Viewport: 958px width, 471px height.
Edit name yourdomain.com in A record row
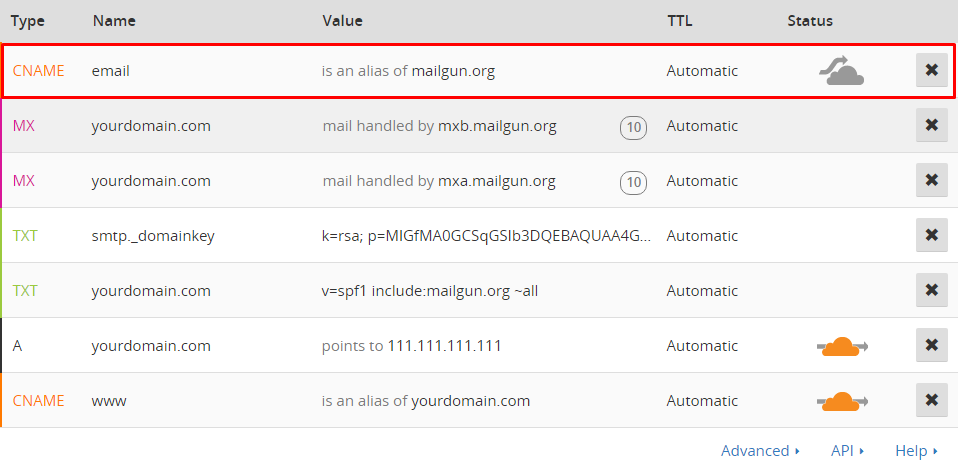point(151,346)
